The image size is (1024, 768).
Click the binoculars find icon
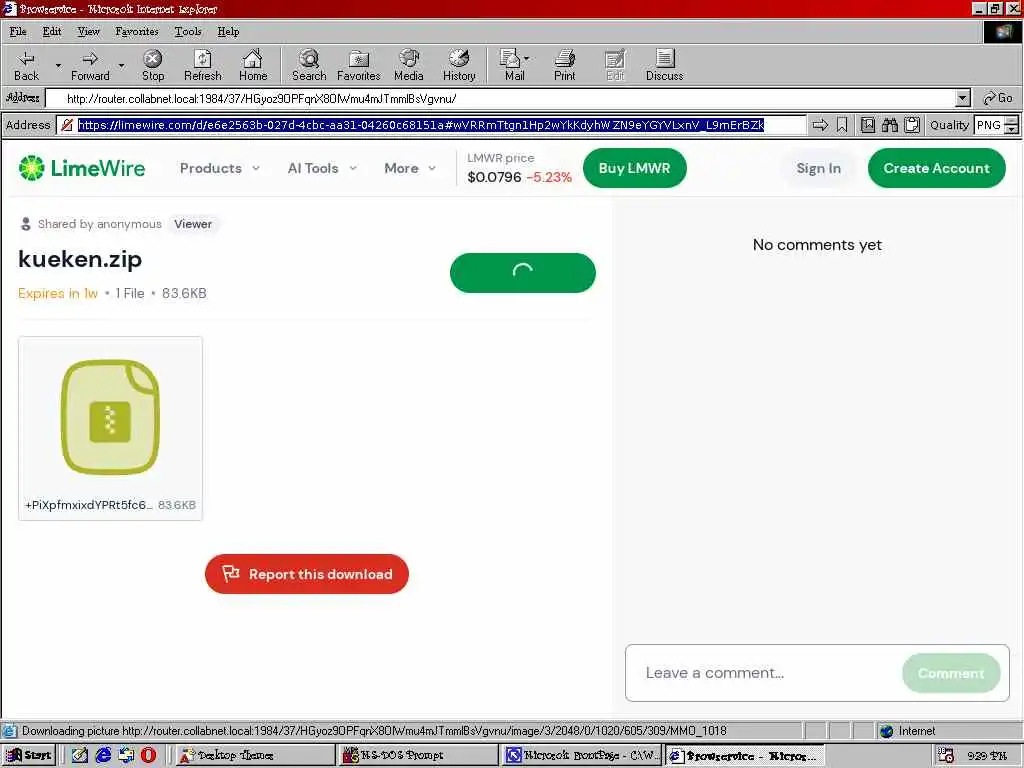[889, 125]
